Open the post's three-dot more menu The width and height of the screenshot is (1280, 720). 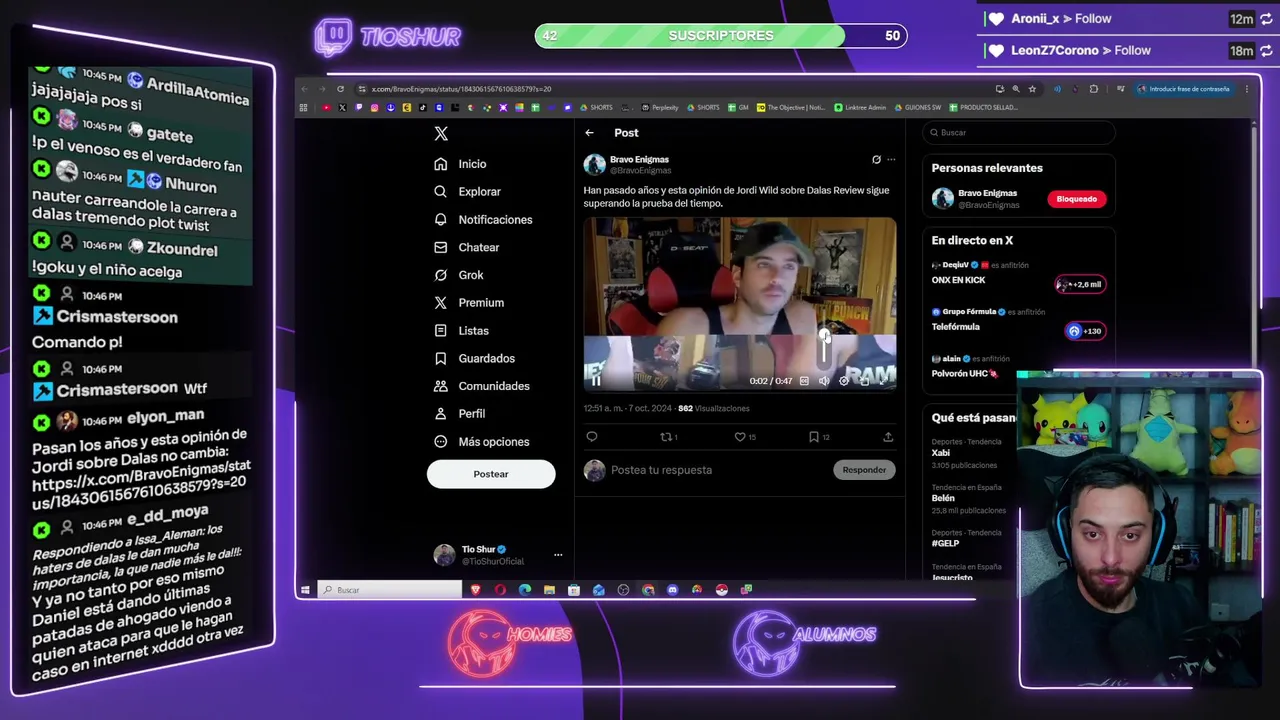[x=891, y=159]
